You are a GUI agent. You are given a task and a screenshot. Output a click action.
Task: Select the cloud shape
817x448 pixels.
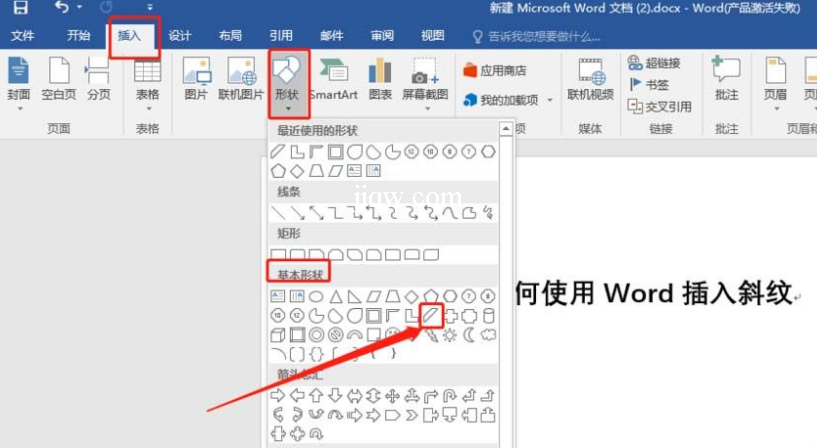488,335
